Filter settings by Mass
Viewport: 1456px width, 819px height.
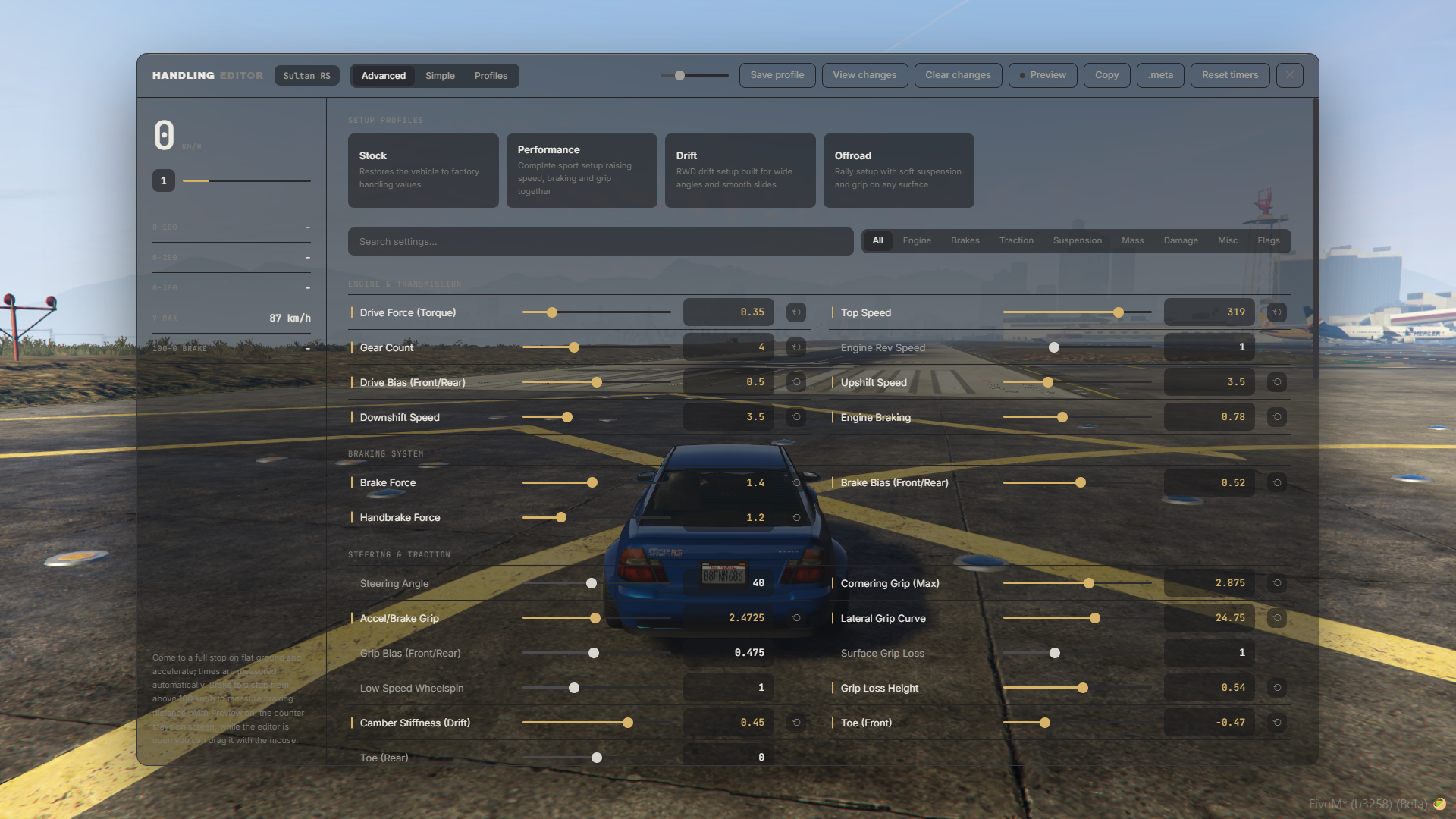pyautogui.click(x=1133, y=240)
